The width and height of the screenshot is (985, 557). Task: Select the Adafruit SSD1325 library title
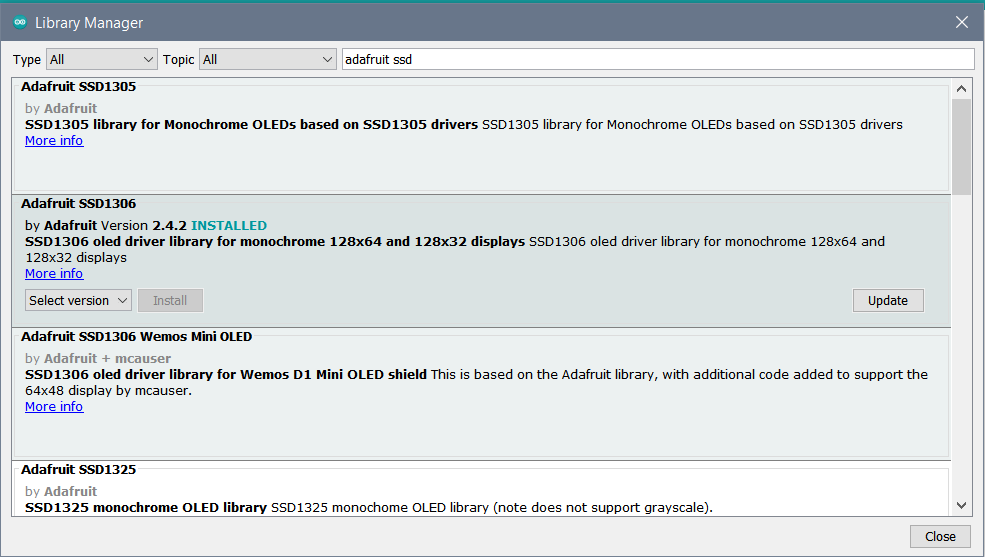click(79, 470)
